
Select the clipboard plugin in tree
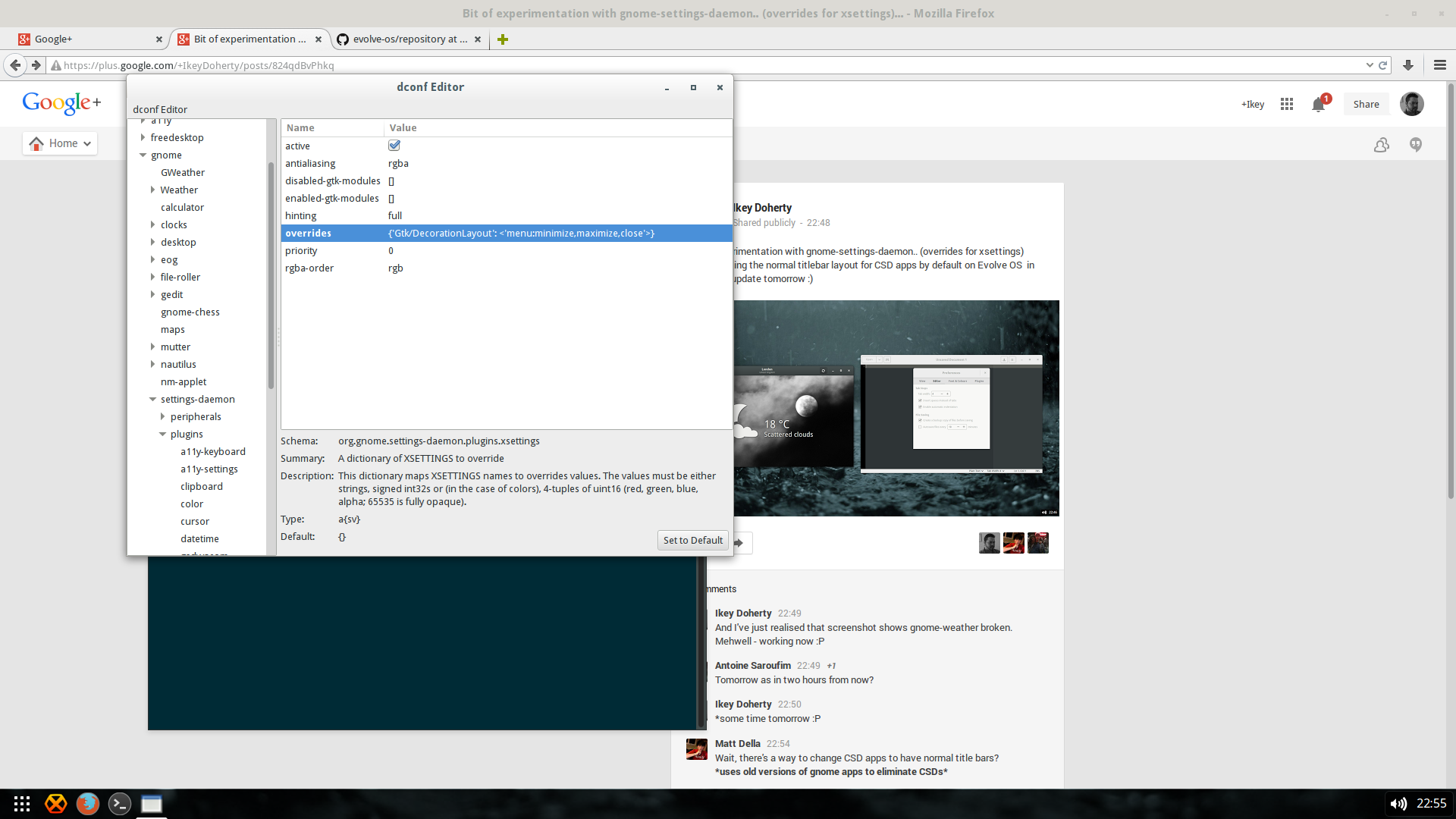click(x=202, y=486)
